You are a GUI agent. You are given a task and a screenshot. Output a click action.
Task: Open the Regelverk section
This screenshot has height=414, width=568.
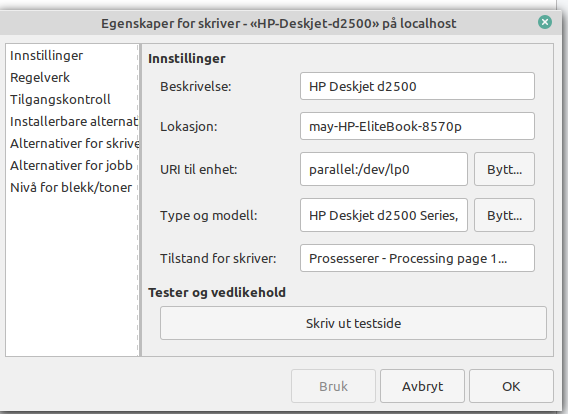click(x=40, y=78)
